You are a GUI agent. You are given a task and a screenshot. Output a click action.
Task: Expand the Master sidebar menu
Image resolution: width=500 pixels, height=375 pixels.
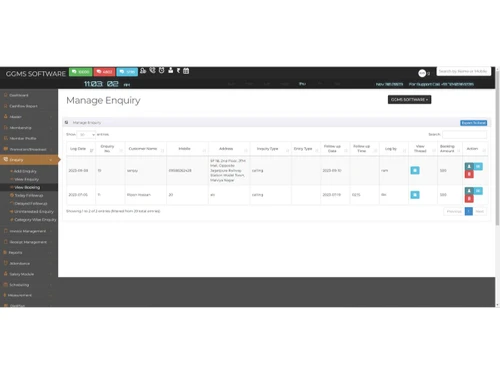click(29, 117)
